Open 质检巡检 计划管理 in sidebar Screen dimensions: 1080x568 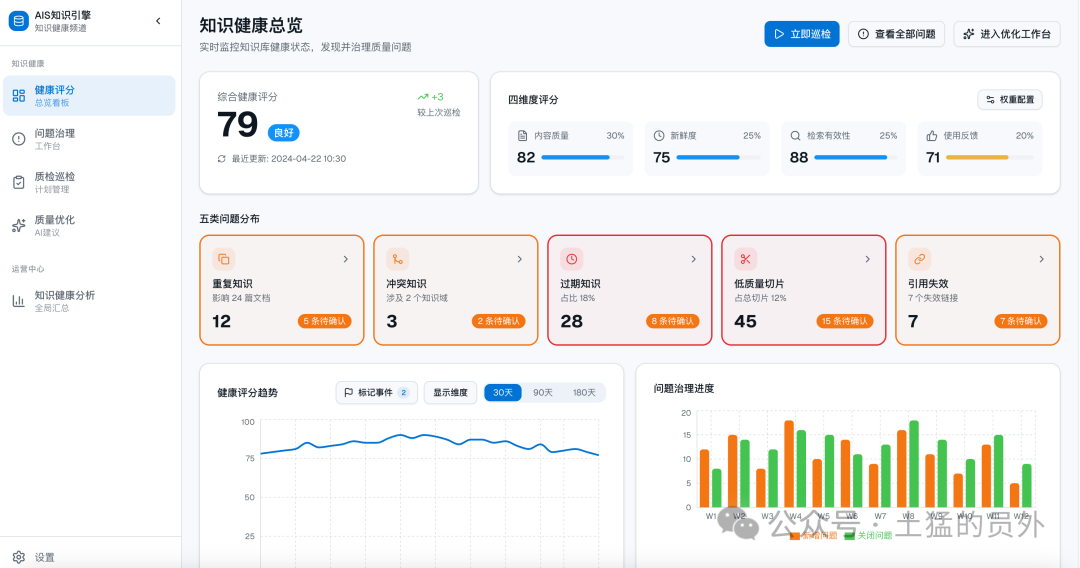coord(90,182)
